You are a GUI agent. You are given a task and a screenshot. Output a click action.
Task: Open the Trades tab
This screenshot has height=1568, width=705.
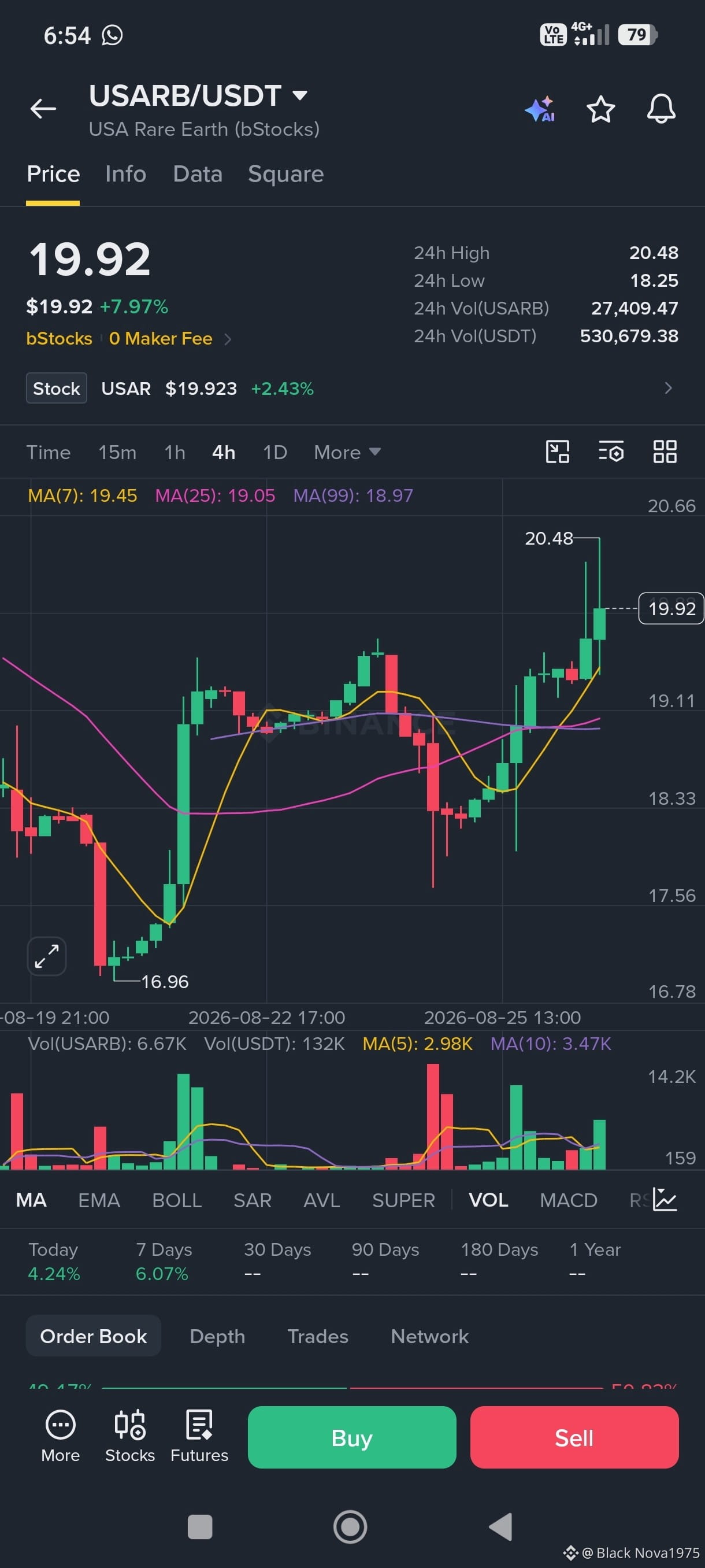click(317, 1336)
